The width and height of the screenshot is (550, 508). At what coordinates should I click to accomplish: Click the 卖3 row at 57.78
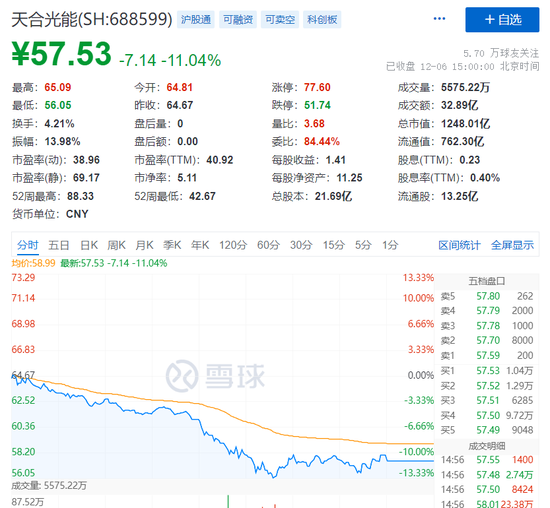[x=487, y=326]
